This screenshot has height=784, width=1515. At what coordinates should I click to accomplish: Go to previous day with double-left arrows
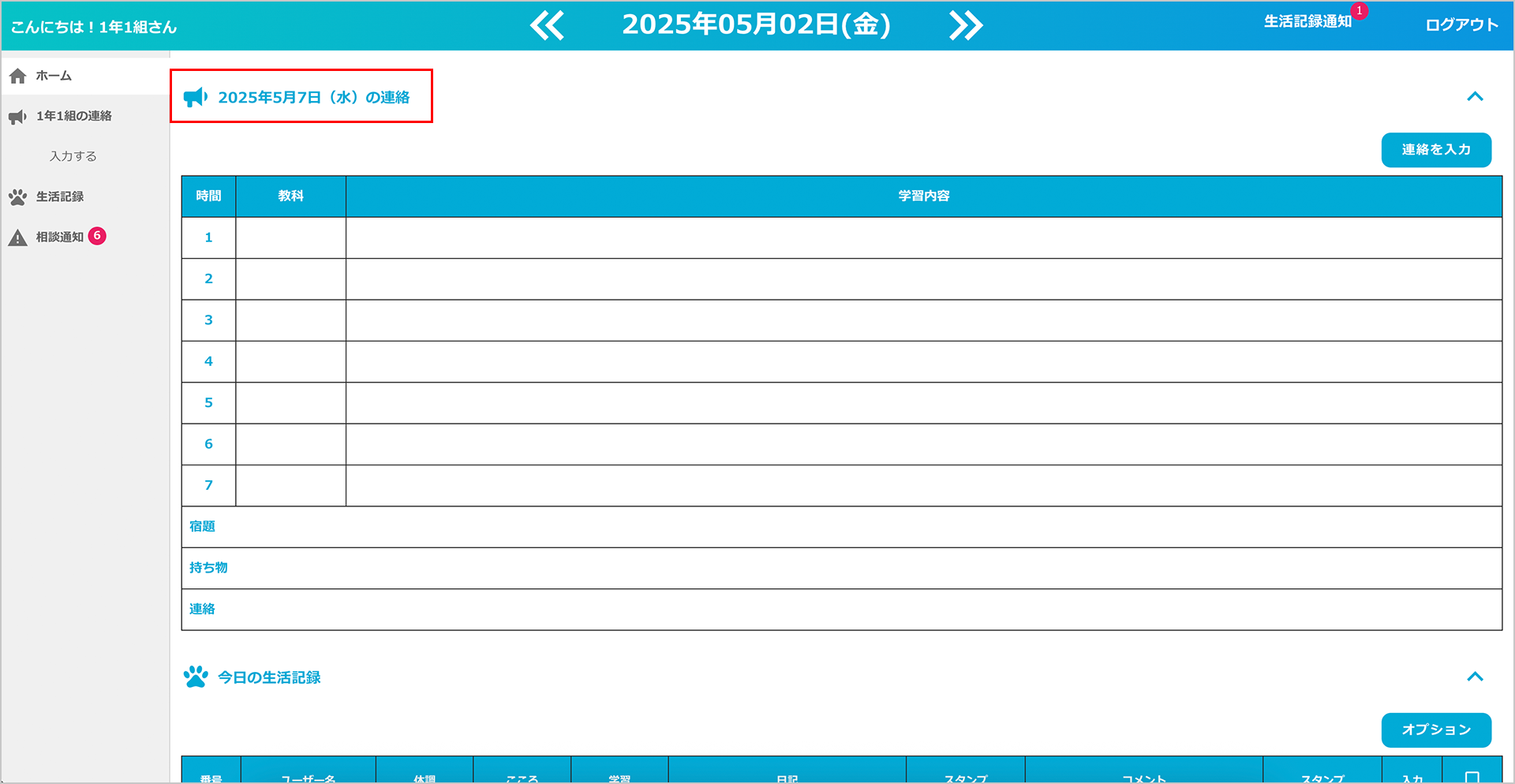pyautogui.click(x=547, y=25)
